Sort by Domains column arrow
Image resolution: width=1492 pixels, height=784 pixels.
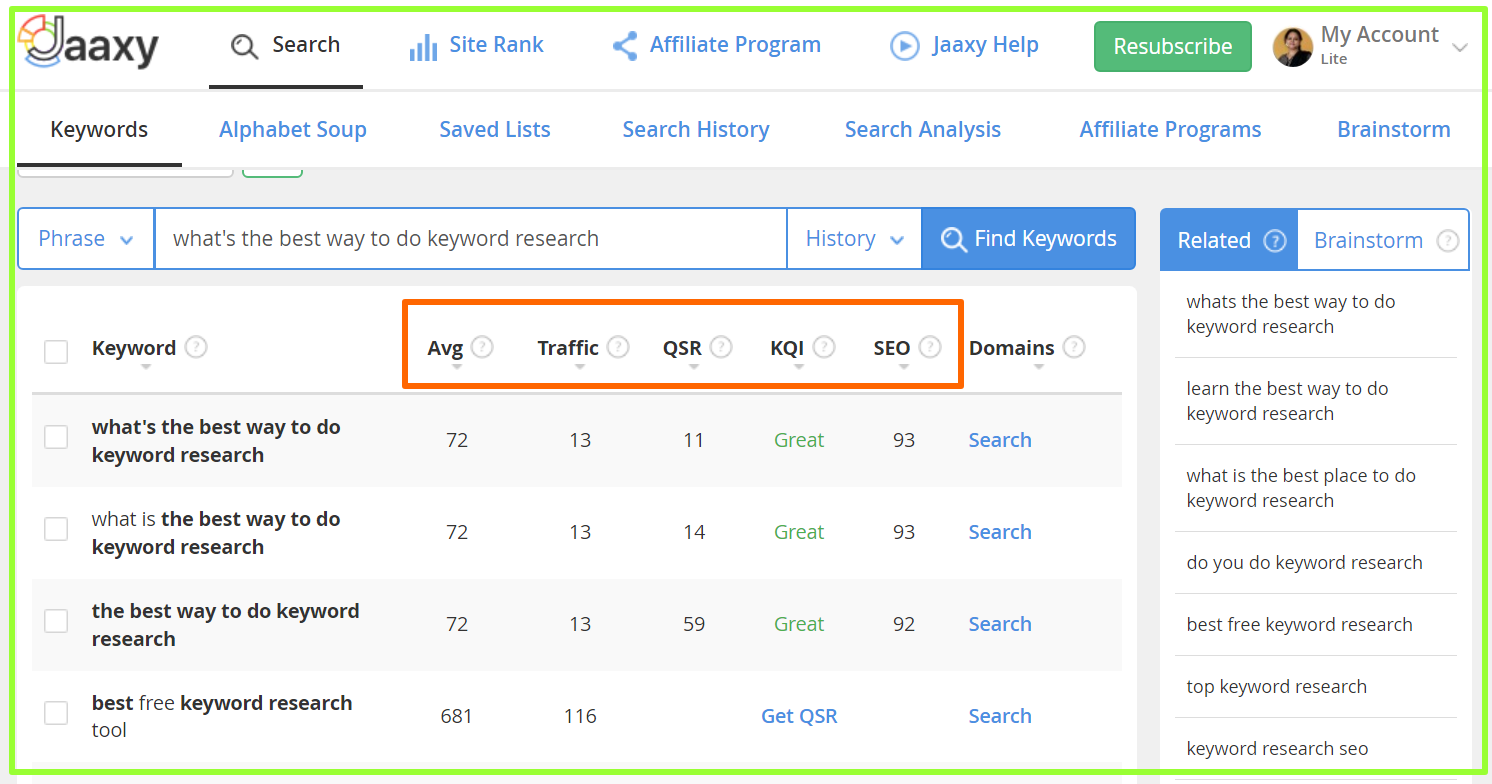pos(1039,367)
